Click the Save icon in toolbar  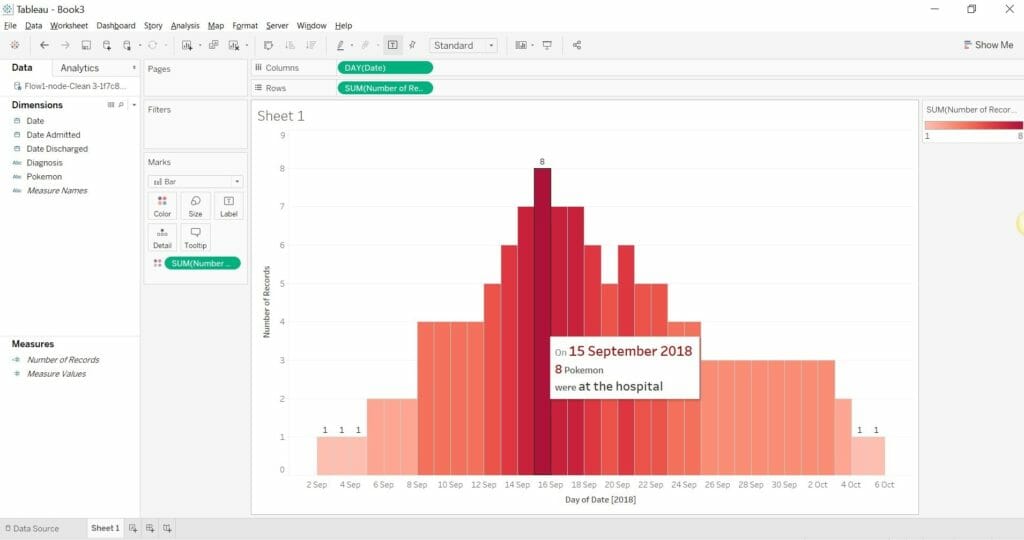click(x=86, y=45)
